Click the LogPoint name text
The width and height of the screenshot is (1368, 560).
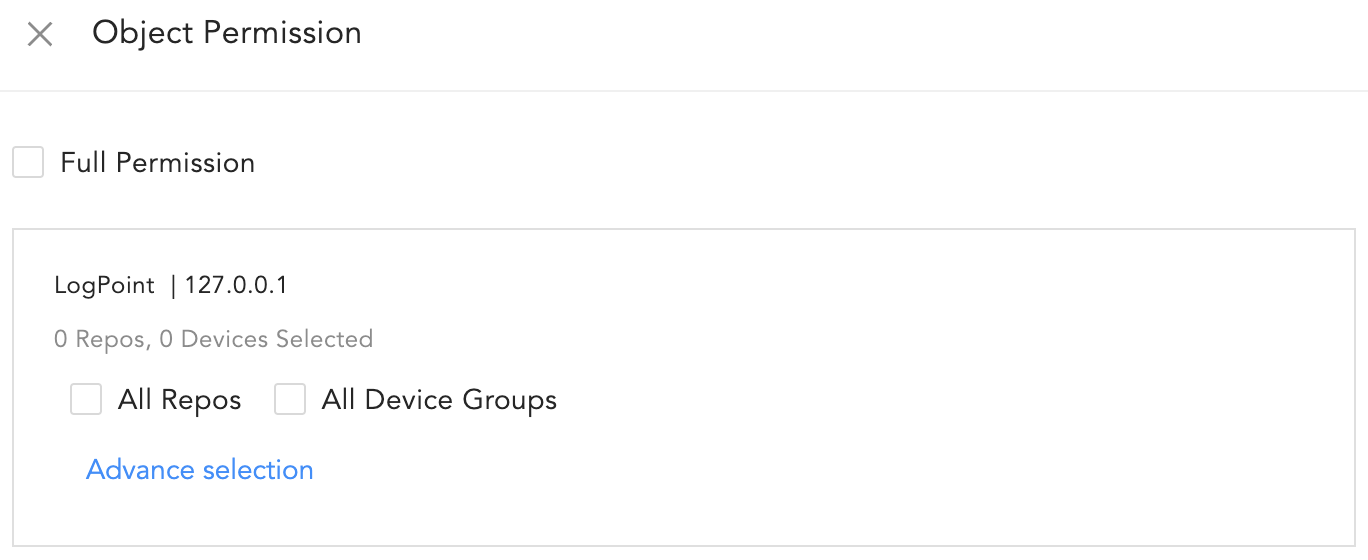[x=105, y=286]
